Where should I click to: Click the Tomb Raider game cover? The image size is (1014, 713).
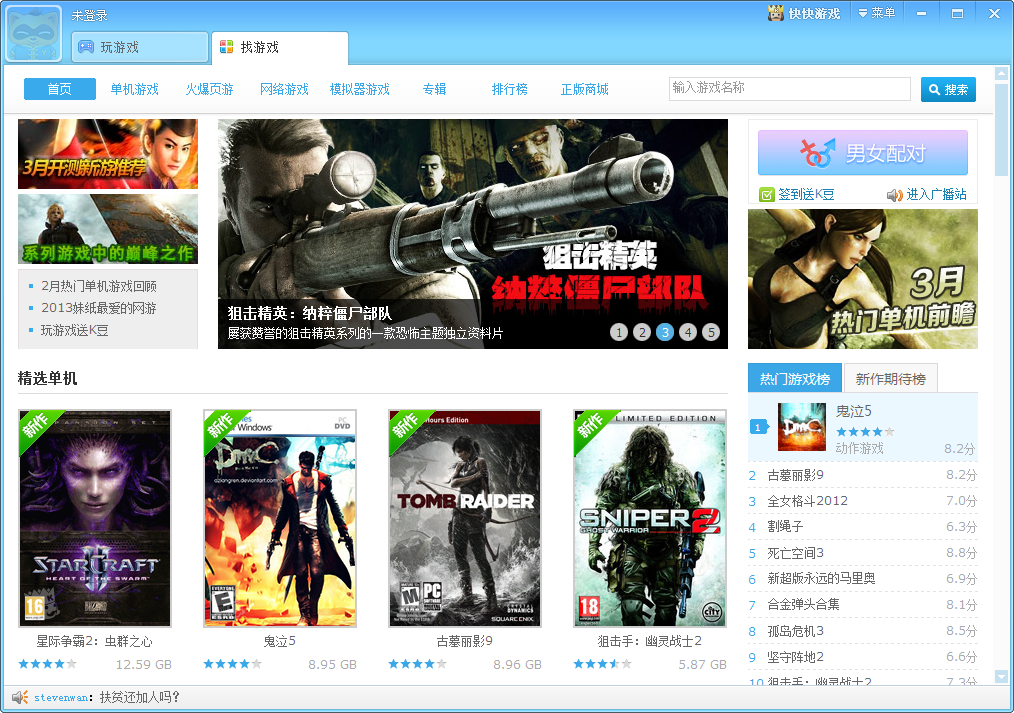pos(465,518)
